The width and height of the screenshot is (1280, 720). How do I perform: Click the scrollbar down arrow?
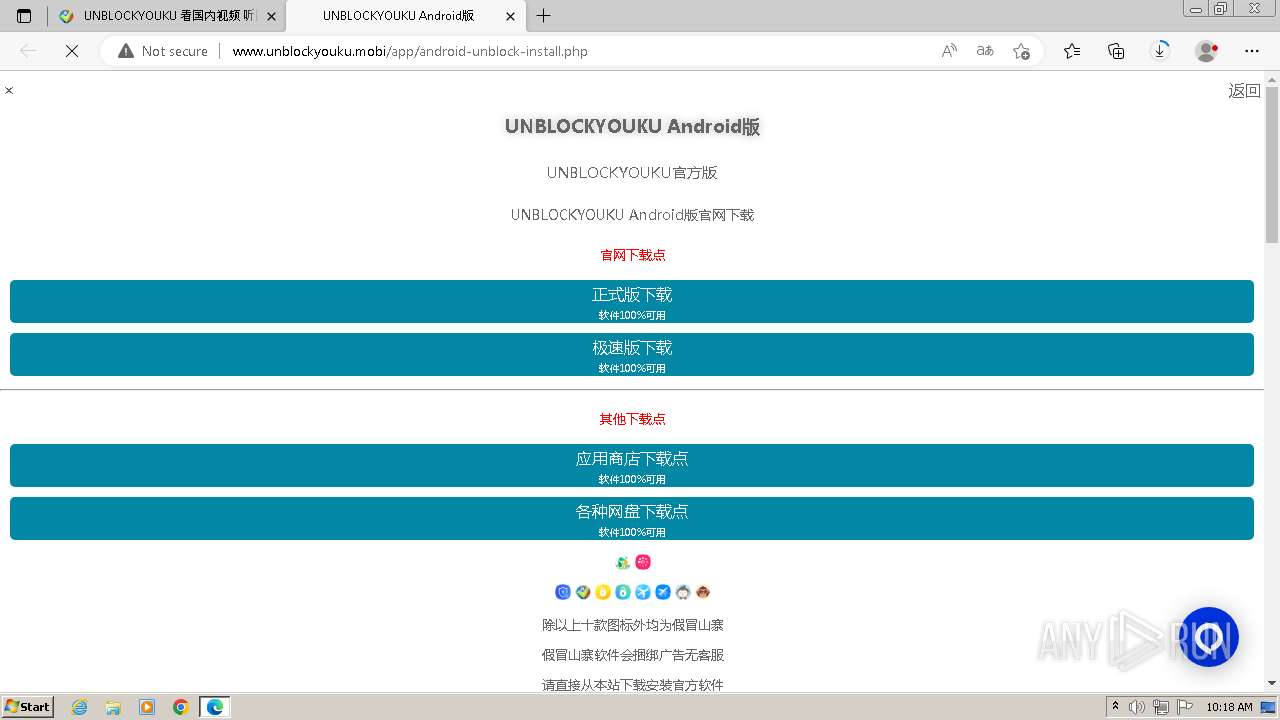pyautogui.click(x=1272, y=683)
